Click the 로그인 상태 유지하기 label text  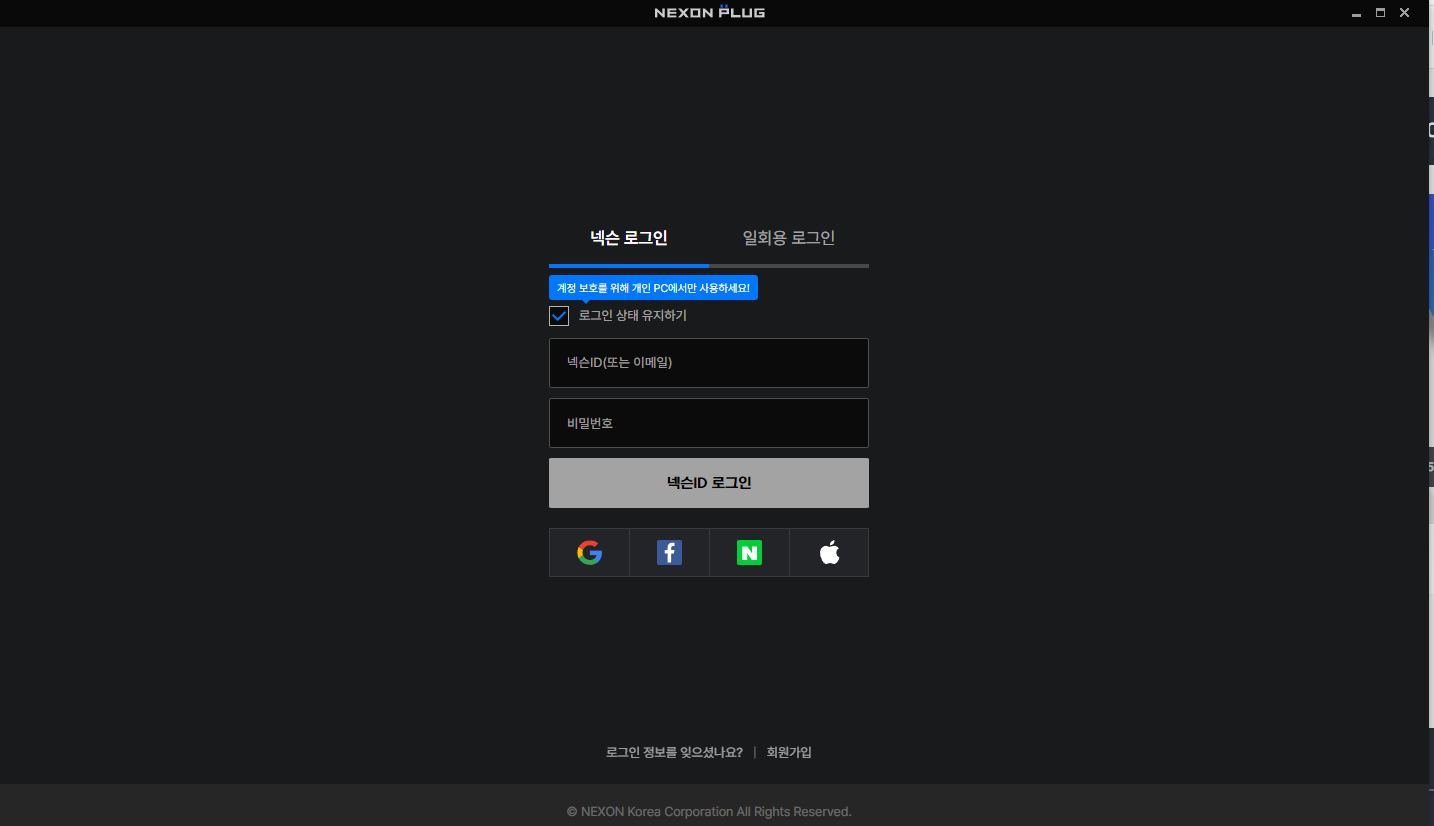(633, 316)
